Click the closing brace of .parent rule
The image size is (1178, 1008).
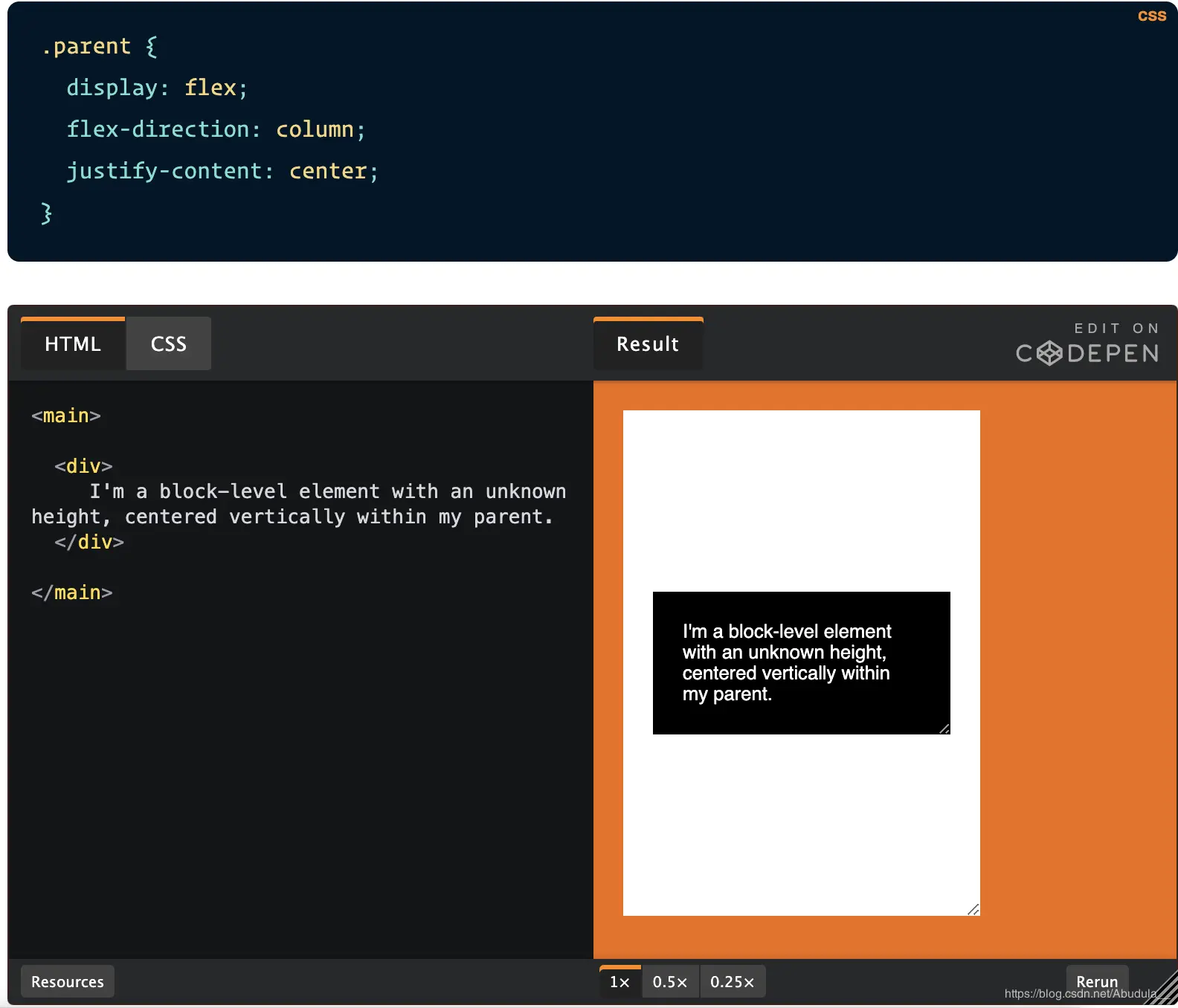click(x=46, y=213)
